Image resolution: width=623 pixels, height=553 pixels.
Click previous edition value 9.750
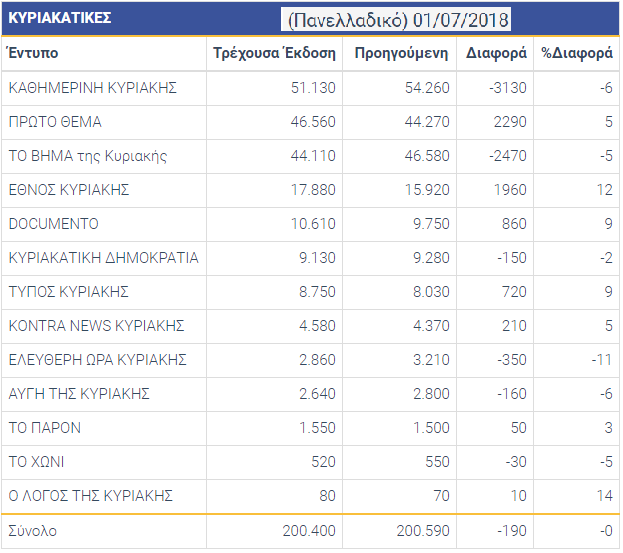point(431,224)
